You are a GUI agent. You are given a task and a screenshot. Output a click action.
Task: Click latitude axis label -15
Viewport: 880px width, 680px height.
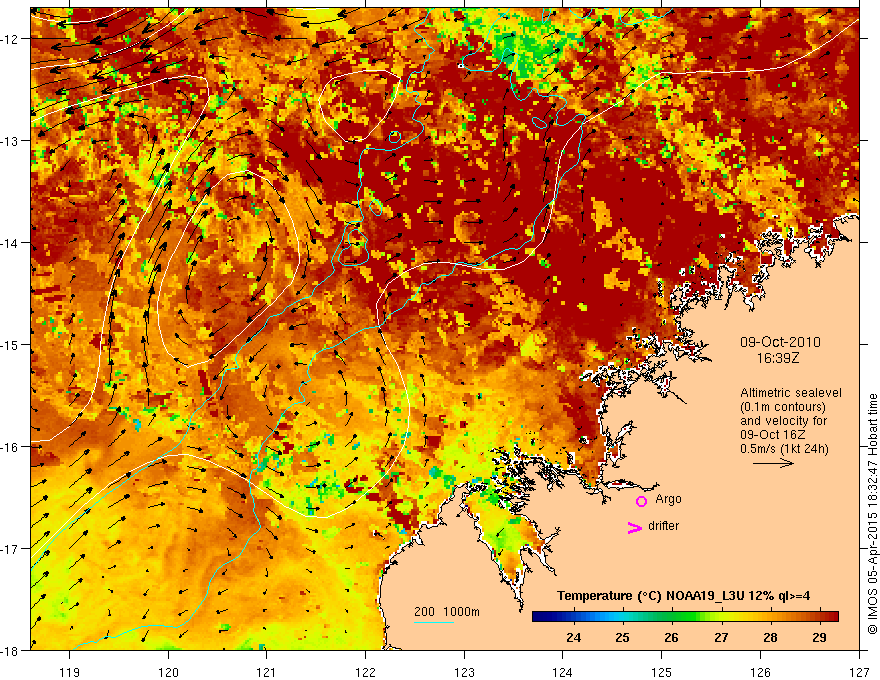[x=10, y=344]
